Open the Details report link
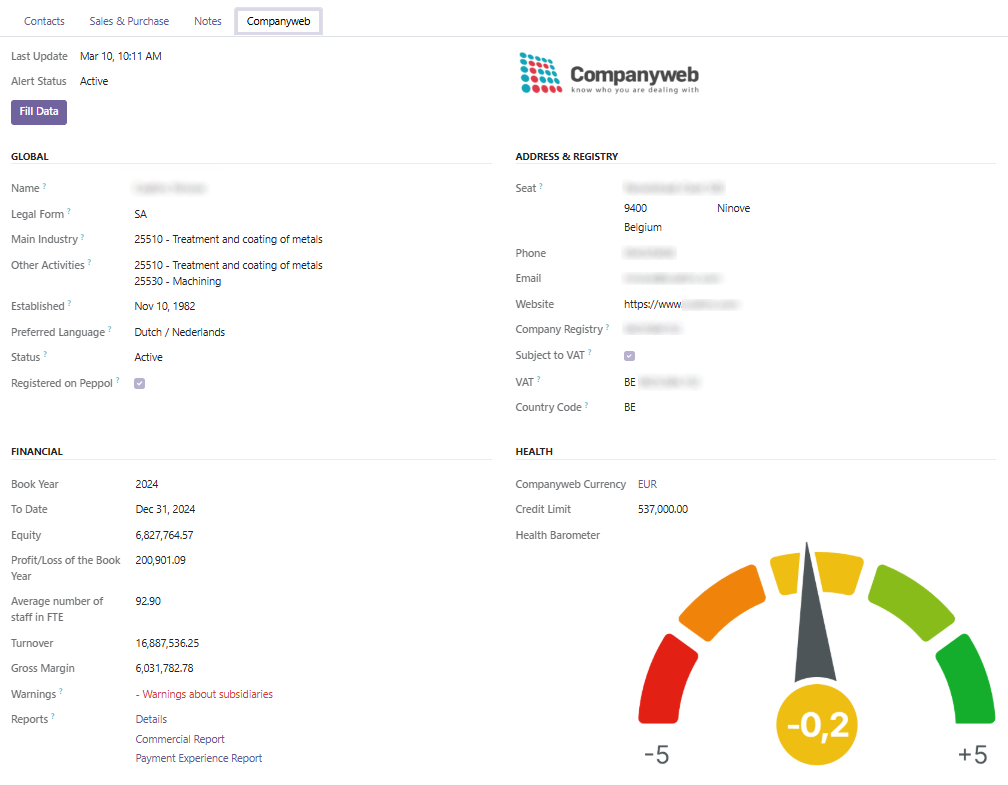Viewport: 1008px width, 785px height. [x=150, y=718]
